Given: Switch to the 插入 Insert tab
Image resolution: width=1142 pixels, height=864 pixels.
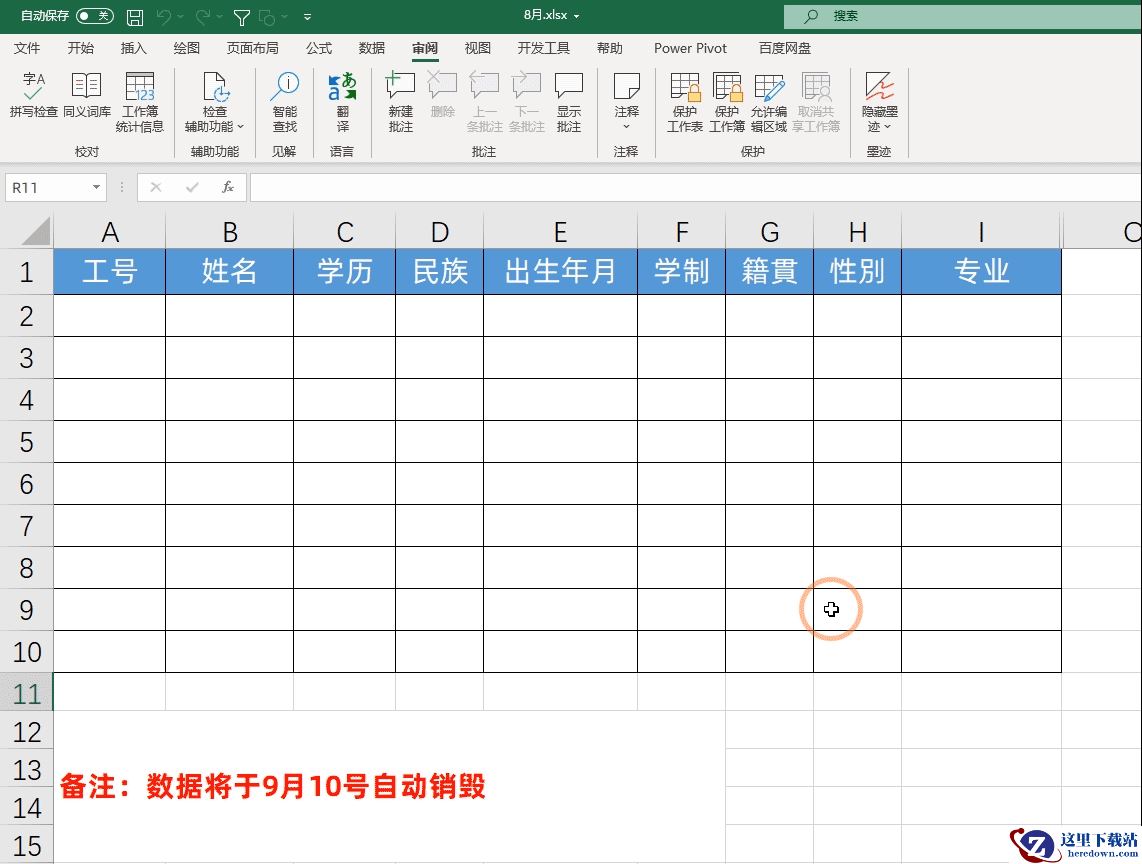Looking at the screenshot, I should click(133, 48).
